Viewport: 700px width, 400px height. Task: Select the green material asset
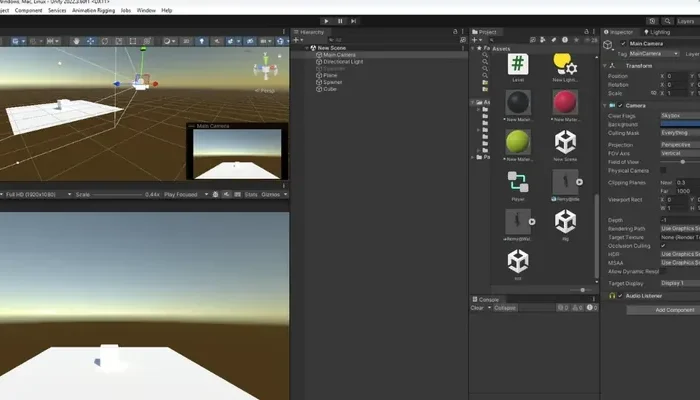pyautogui.click(x=518, y=146)
